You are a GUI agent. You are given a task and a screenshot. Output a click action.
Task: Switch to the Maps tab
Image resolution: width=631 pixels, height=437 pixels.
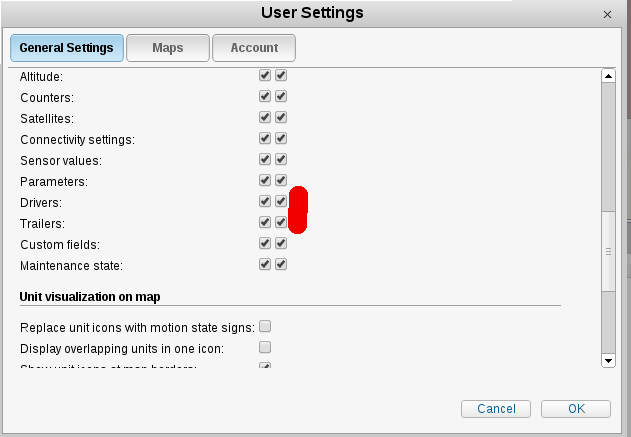click(168, 48)
